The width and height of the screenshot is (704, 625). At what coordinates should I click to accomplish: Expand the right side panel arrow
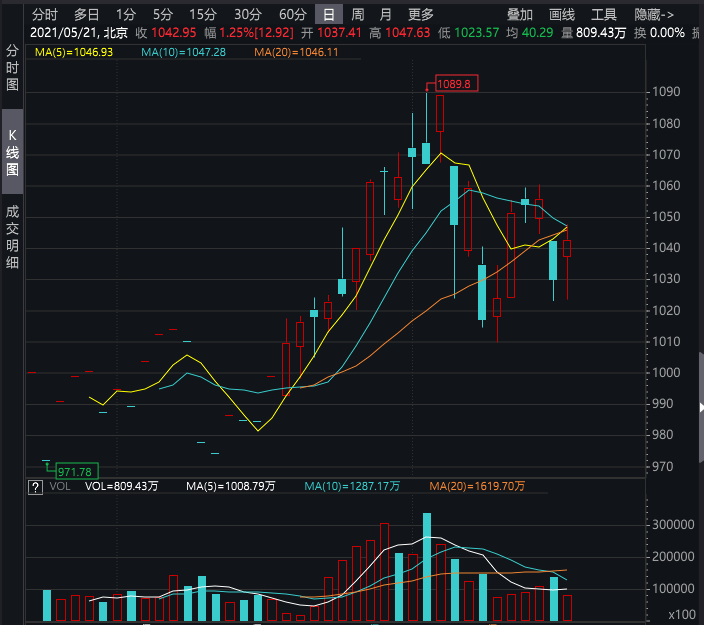tap(701, 408)
